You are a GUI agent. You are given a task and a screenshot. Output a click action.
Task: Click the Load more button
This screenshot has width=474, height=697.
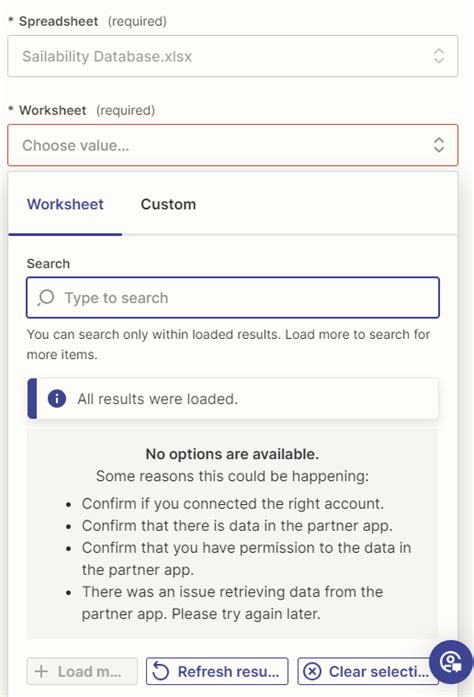82,671
